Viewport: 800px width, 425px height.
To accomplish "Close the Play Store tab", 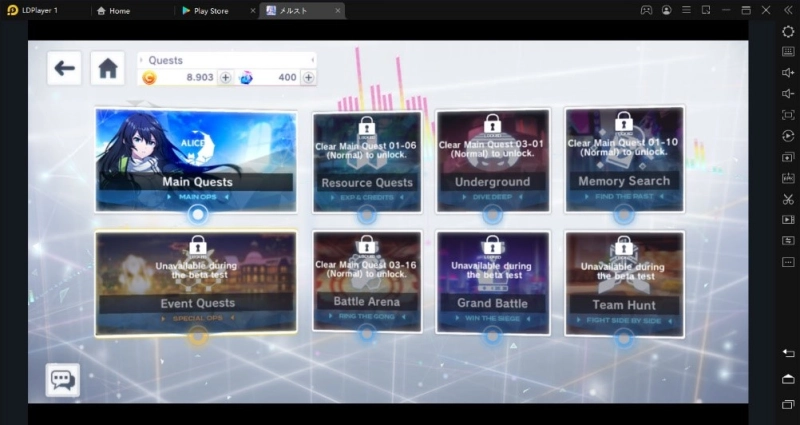I will (253, 11).
